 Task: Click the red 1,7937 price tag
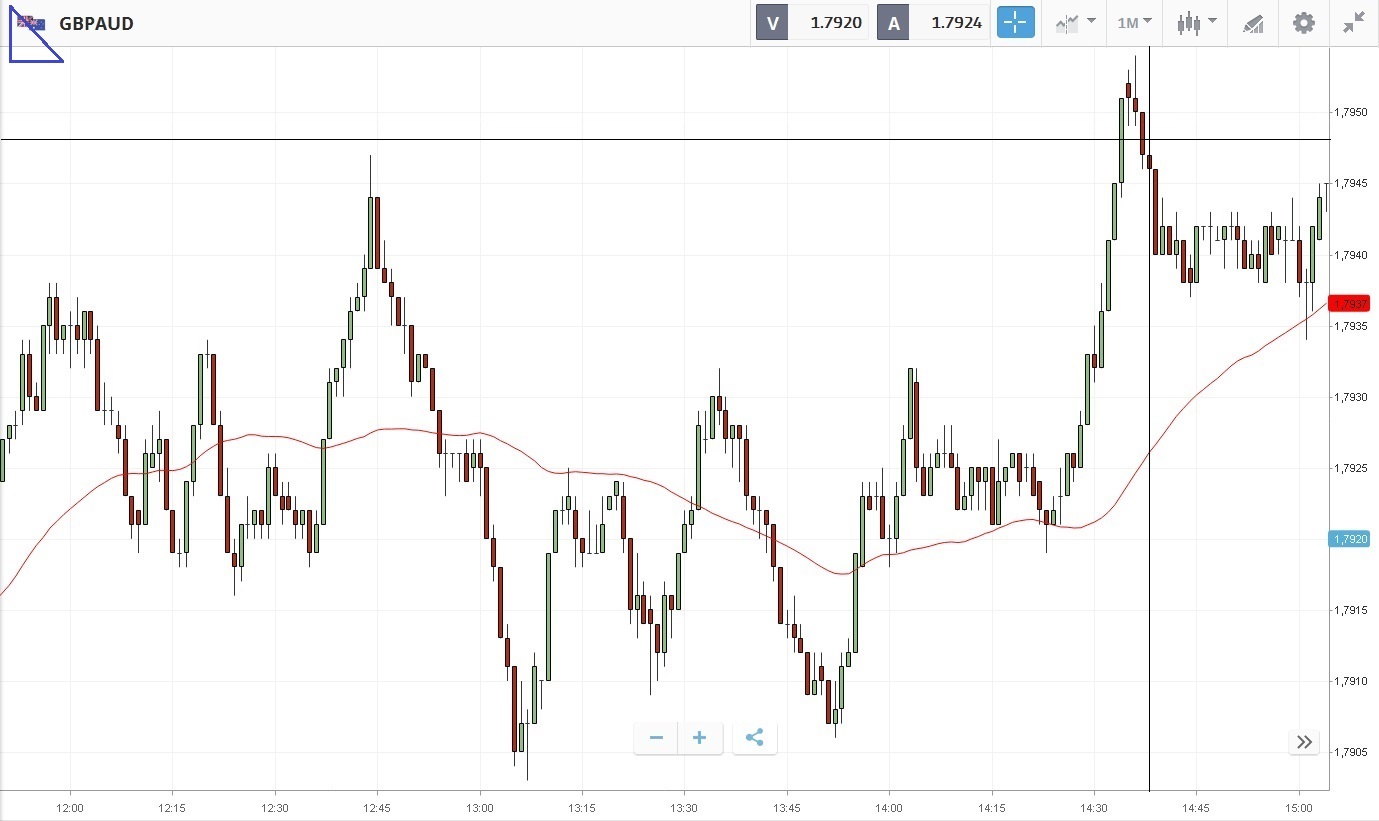[1350, 303]
